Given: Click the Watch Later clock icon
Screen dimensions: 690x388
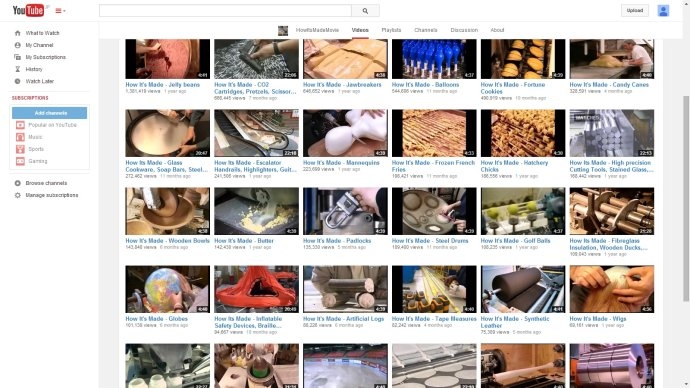Looking at the screenshot, I should tap(18, 81).
